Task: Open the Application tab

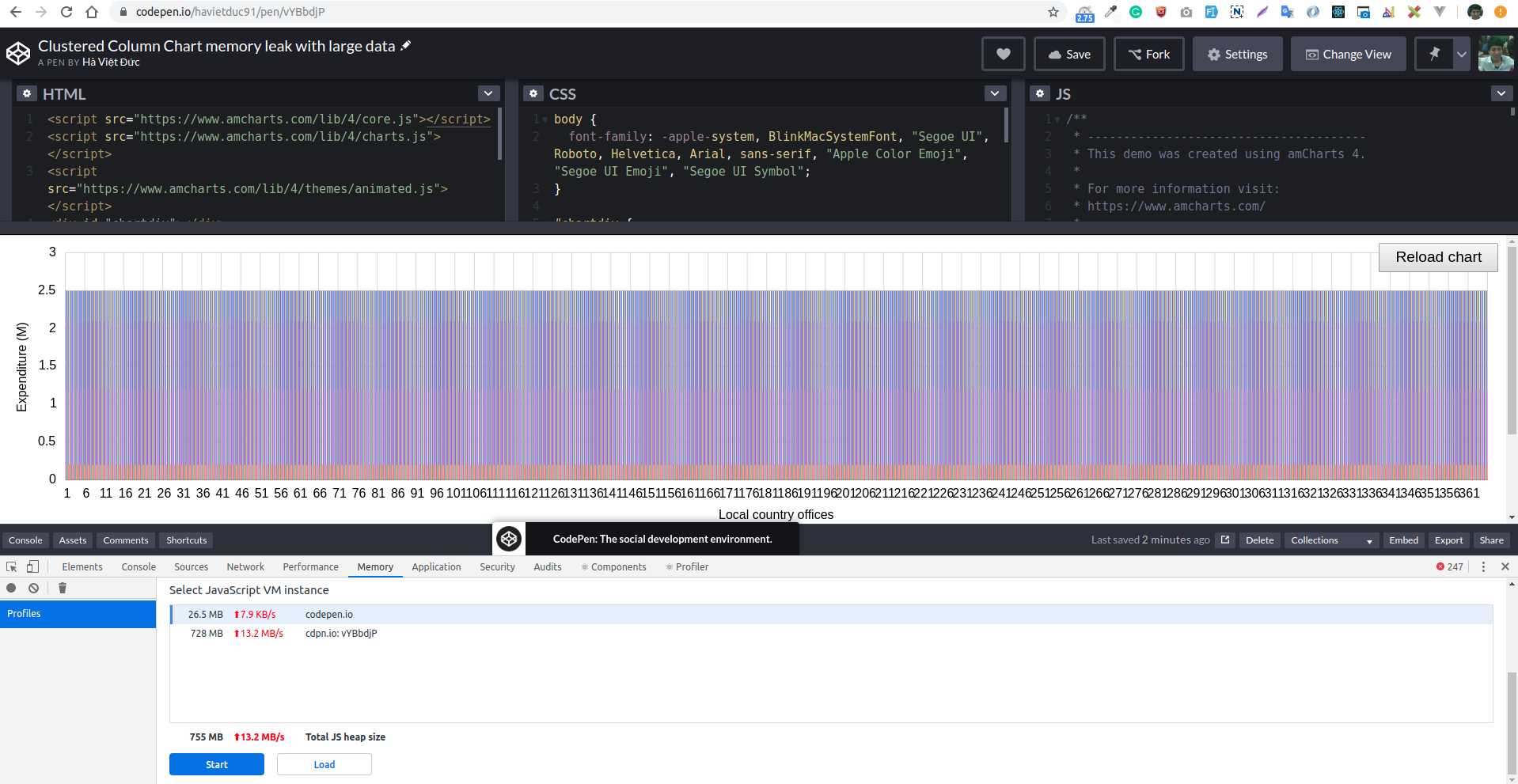Action: (436, 566)
